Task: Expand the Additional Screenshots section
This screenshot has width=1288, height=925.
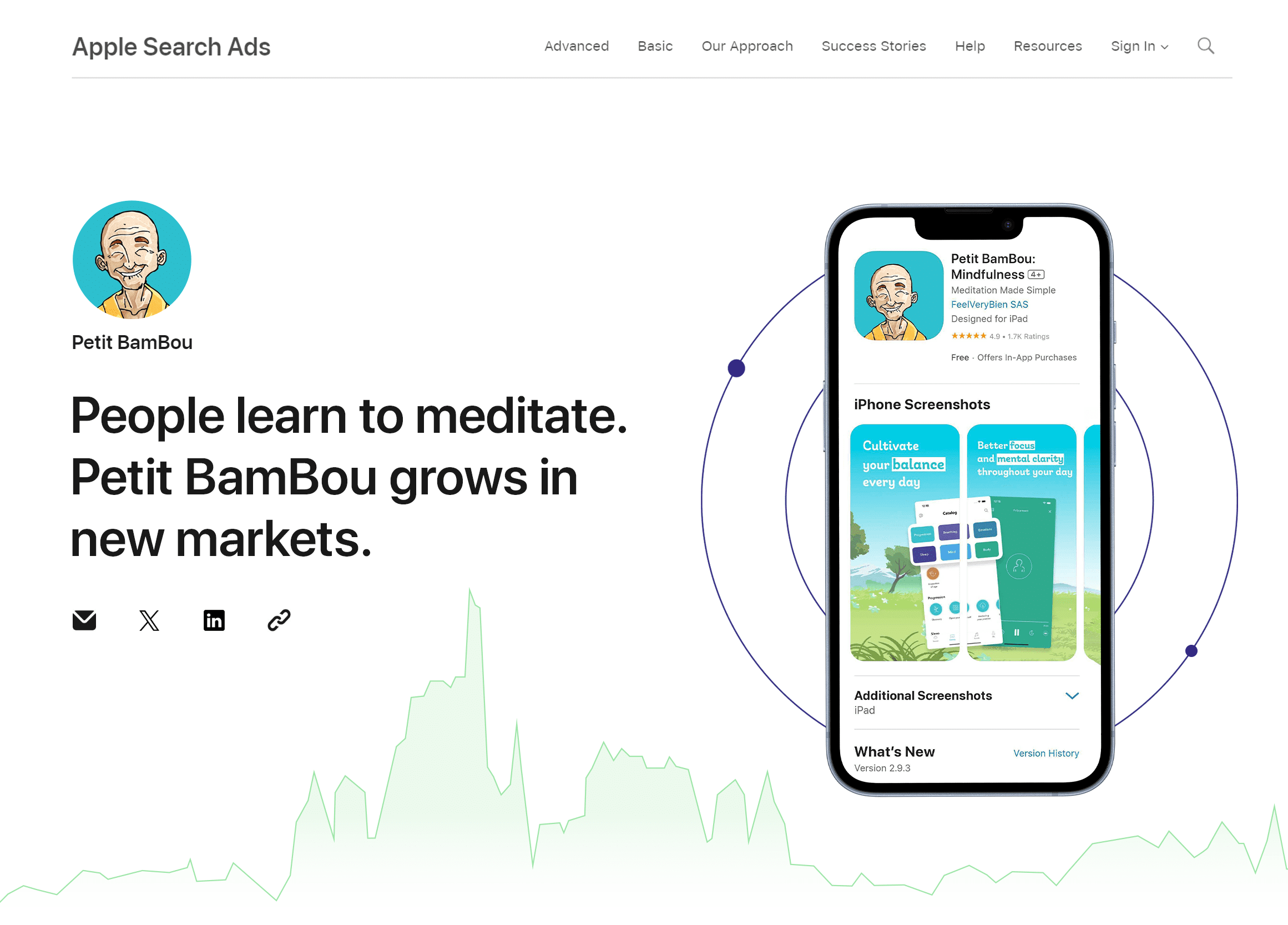Action: coord(1072,694)
